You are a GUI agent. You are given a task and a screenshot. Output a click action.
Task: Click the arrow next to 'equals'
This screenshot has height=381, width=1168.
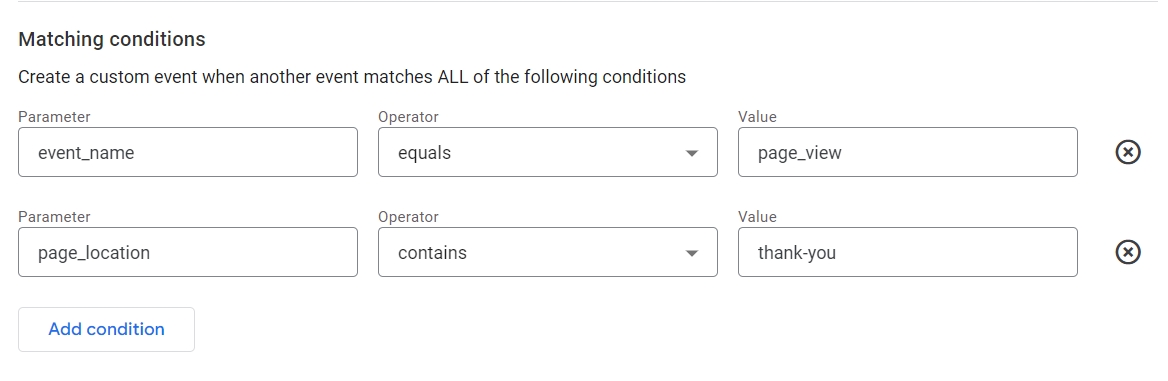pyautogui.click(x=691, y=154)
